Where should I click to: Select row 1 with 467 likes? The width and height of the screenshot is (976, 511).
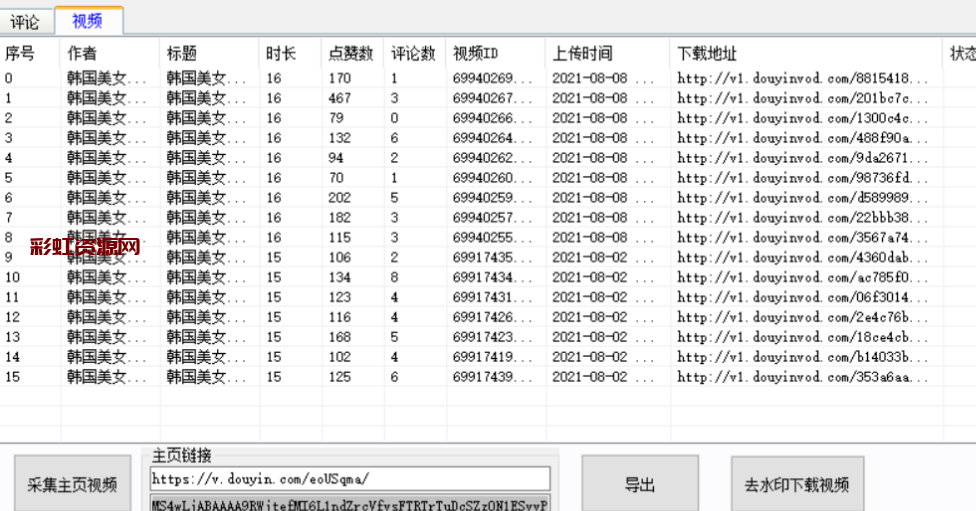[340, 98]
